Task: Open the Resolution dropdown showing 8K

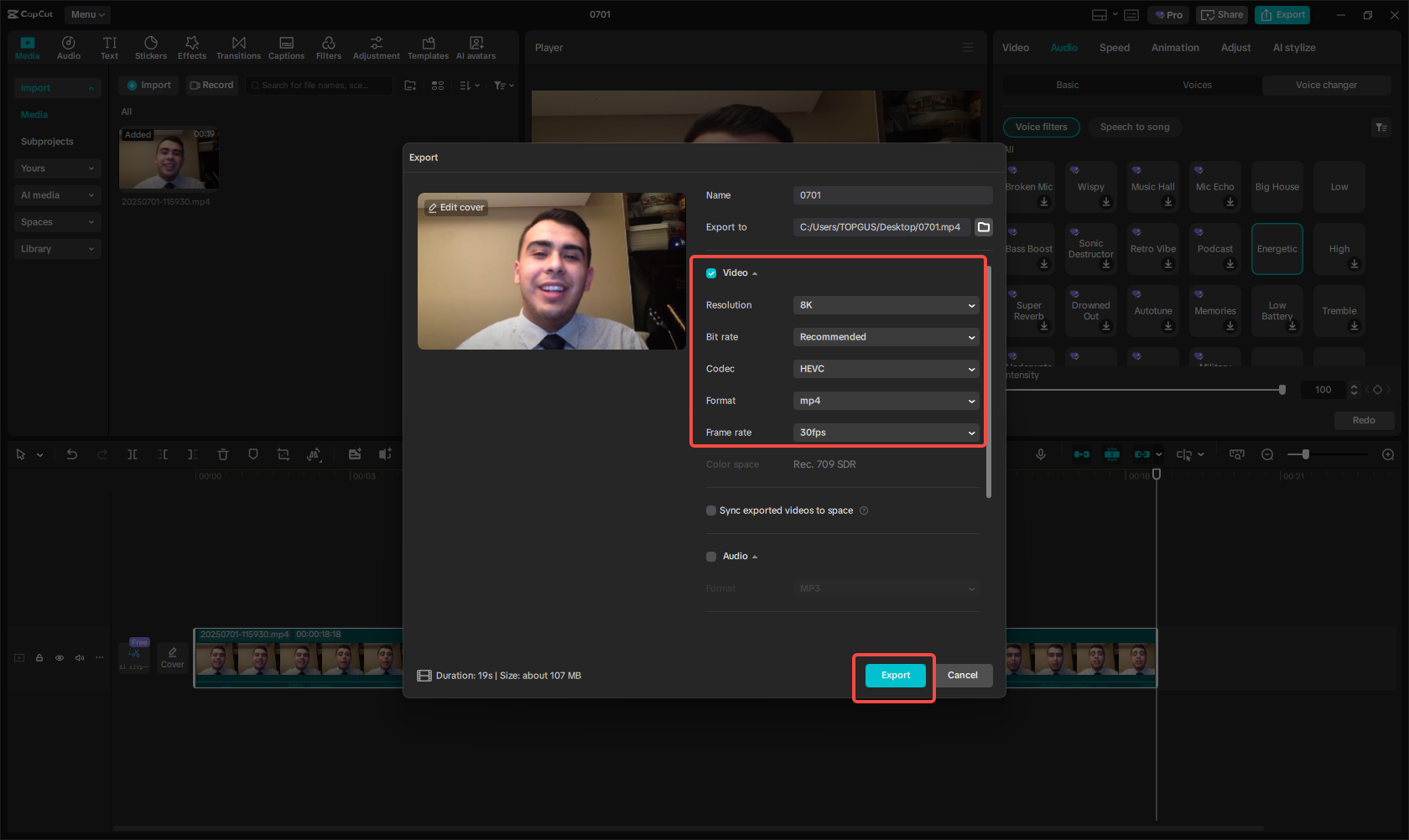Action: point(886,305)
